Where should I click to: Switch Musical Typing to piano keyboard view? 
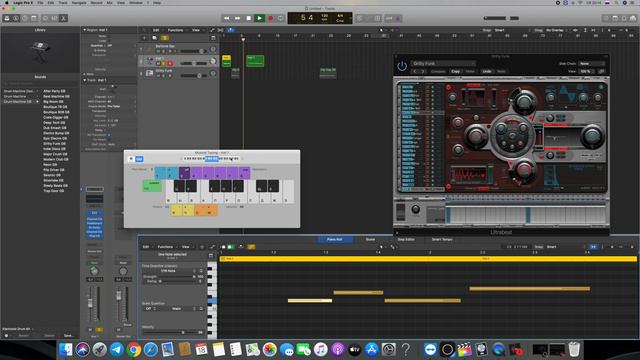131,159
